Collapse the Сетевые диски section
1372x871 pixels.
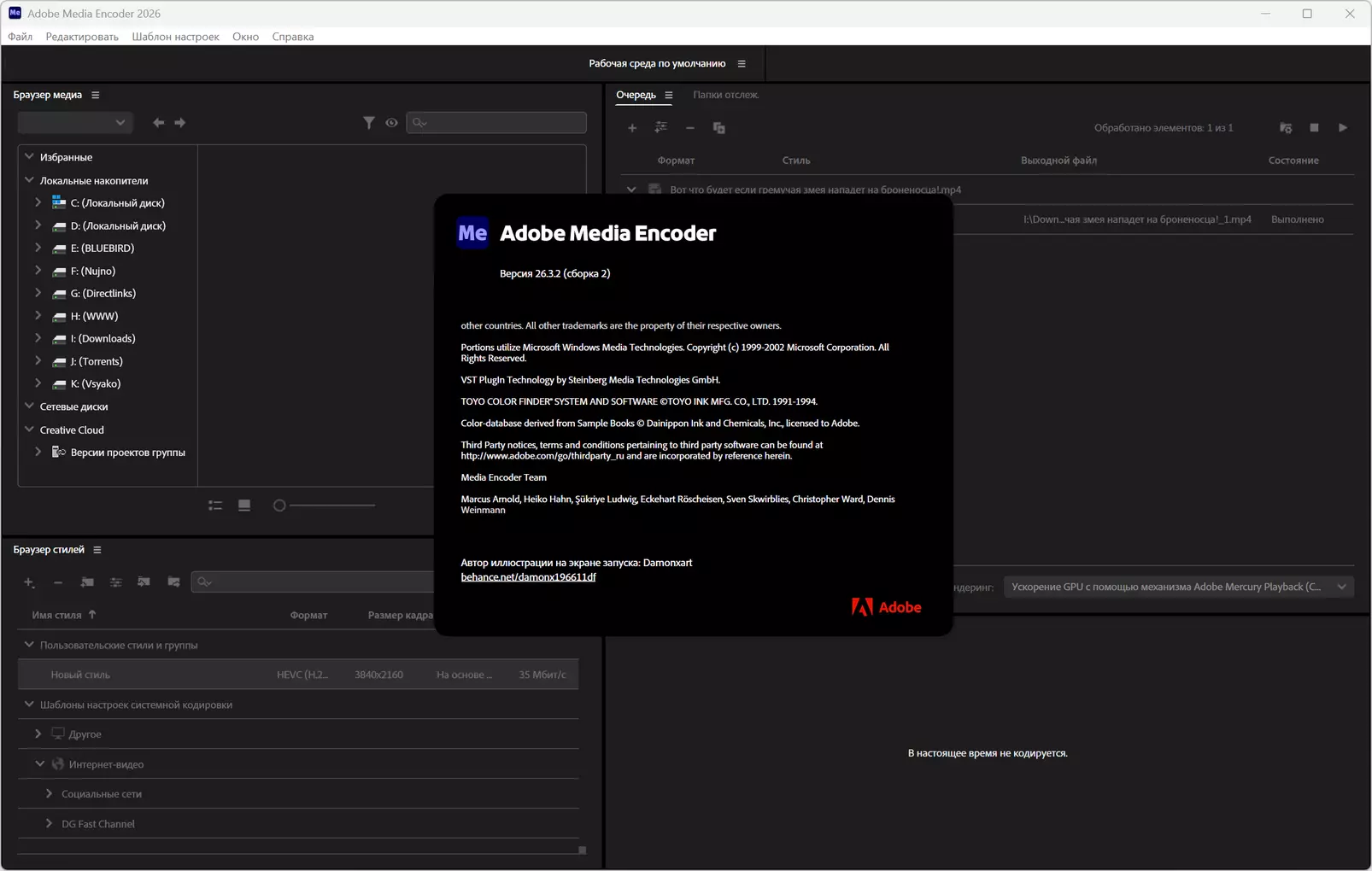pos(29,406)
